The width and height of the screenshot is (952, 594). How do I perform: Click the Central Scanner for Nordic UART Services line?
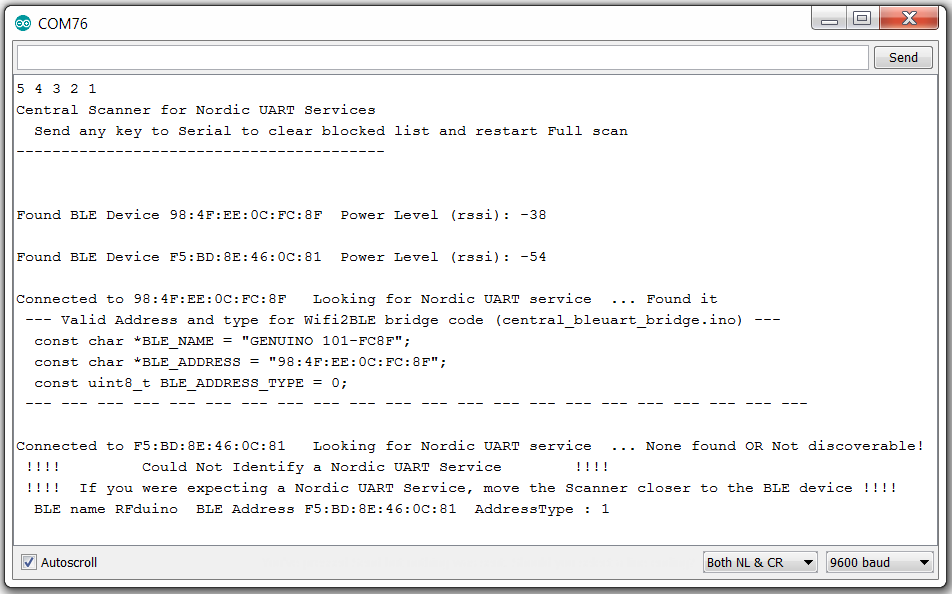(x=196, y=110)
